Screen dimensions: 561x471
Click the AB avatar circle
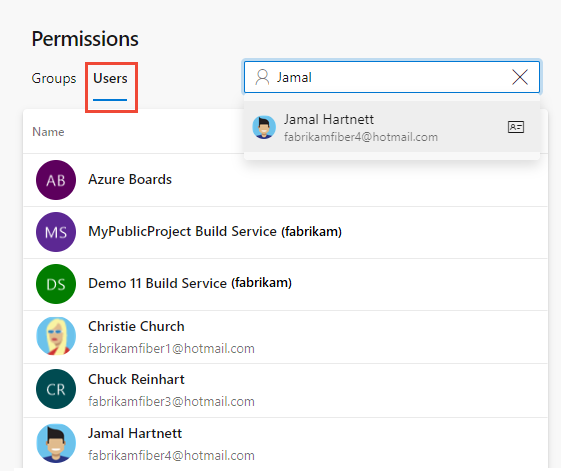[56, 180]
